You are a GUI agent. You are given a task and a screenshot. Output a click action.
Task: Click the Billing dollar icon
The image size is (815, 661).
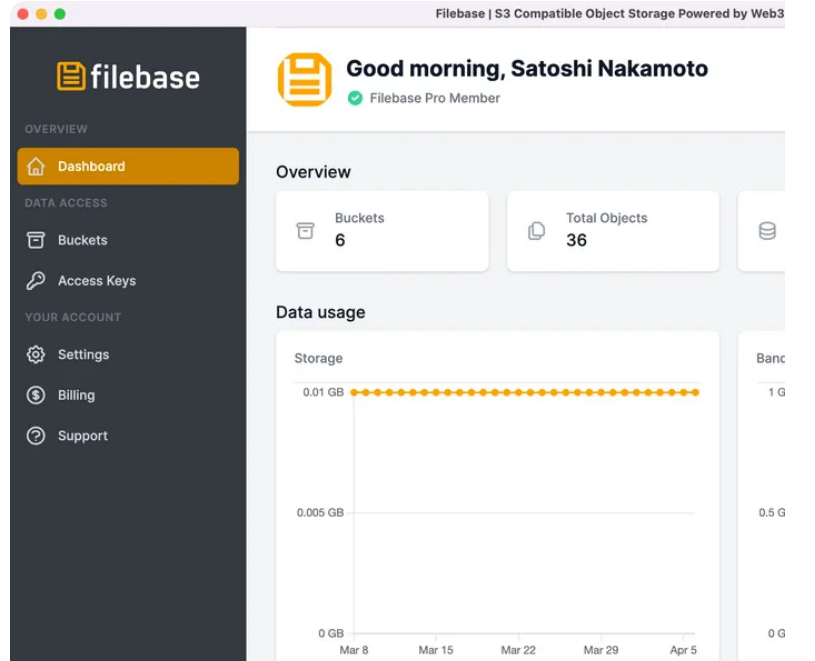36,395
